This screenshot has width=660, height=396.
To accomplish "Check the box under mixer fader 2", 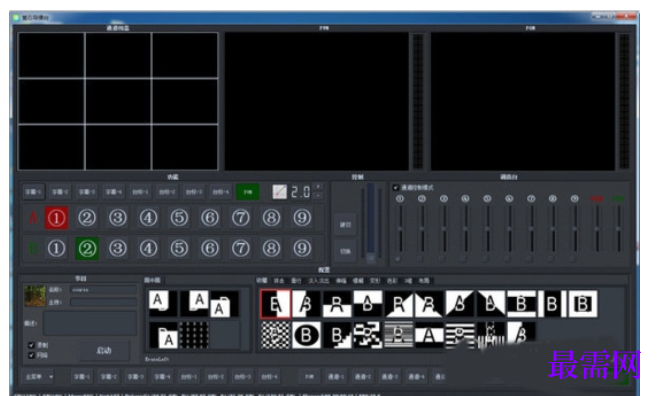I will [420, 259].
